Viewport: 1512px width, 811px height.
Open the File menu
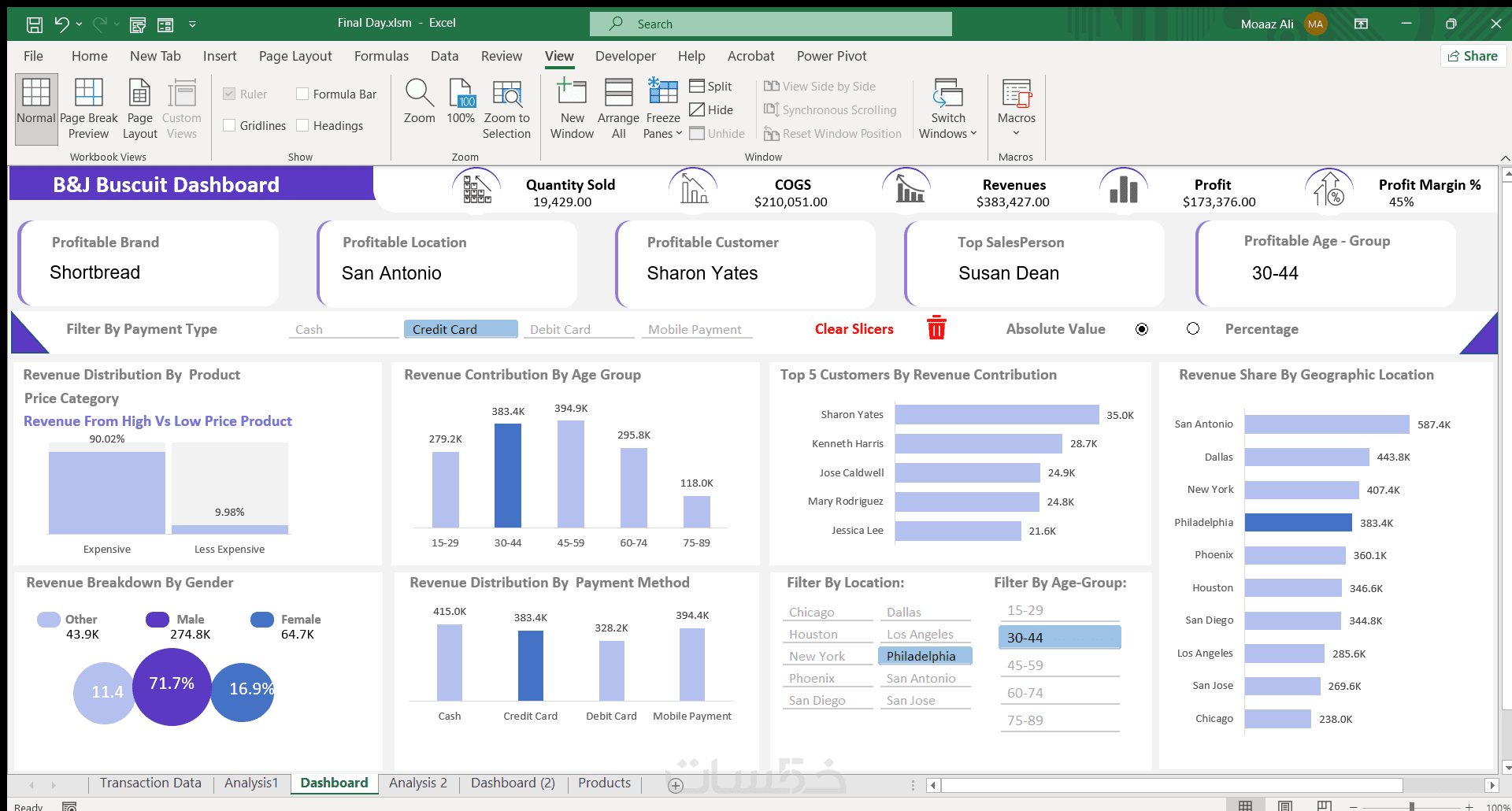point(33,56)
